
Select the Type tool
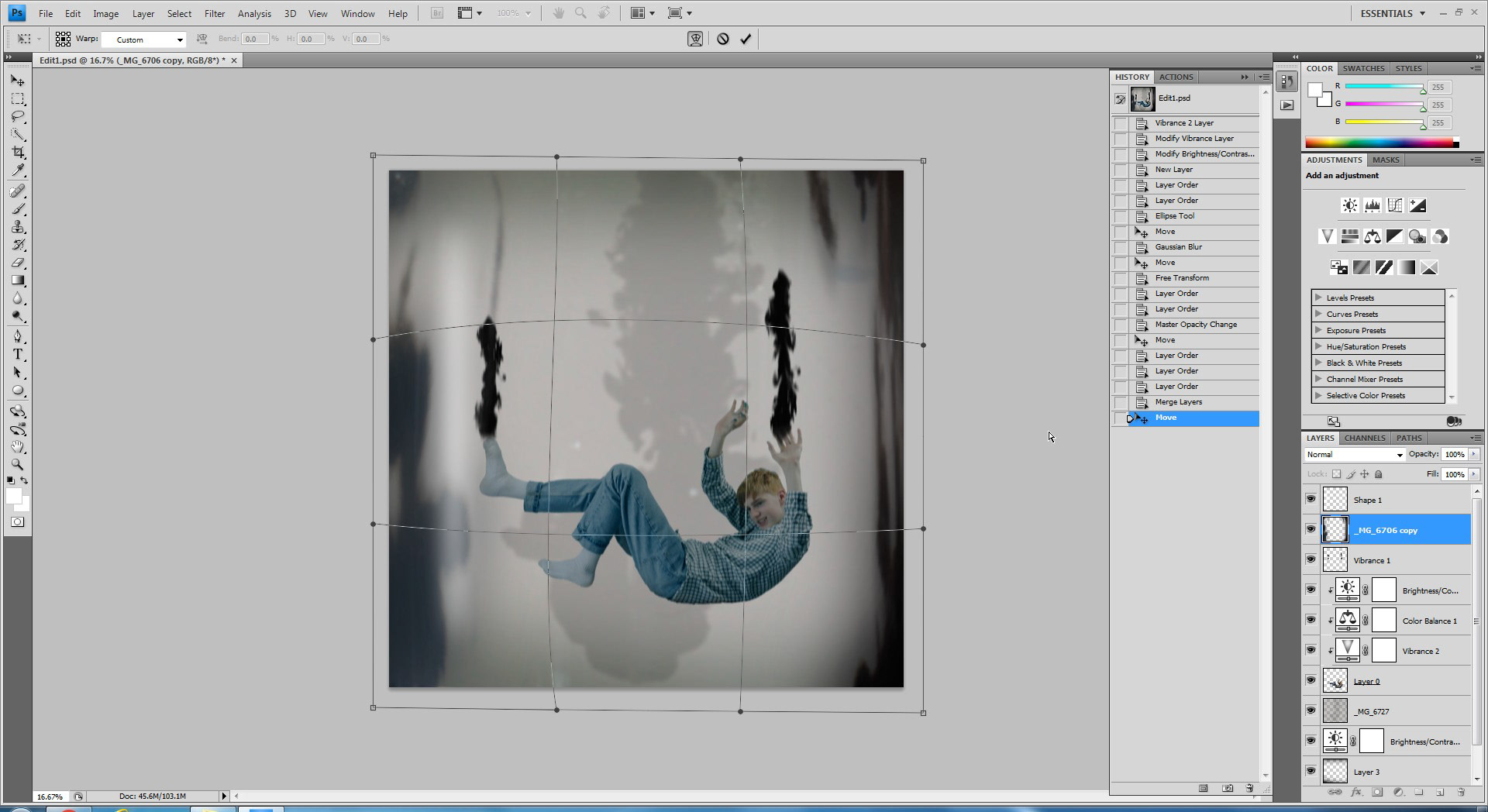coord(18,355)
